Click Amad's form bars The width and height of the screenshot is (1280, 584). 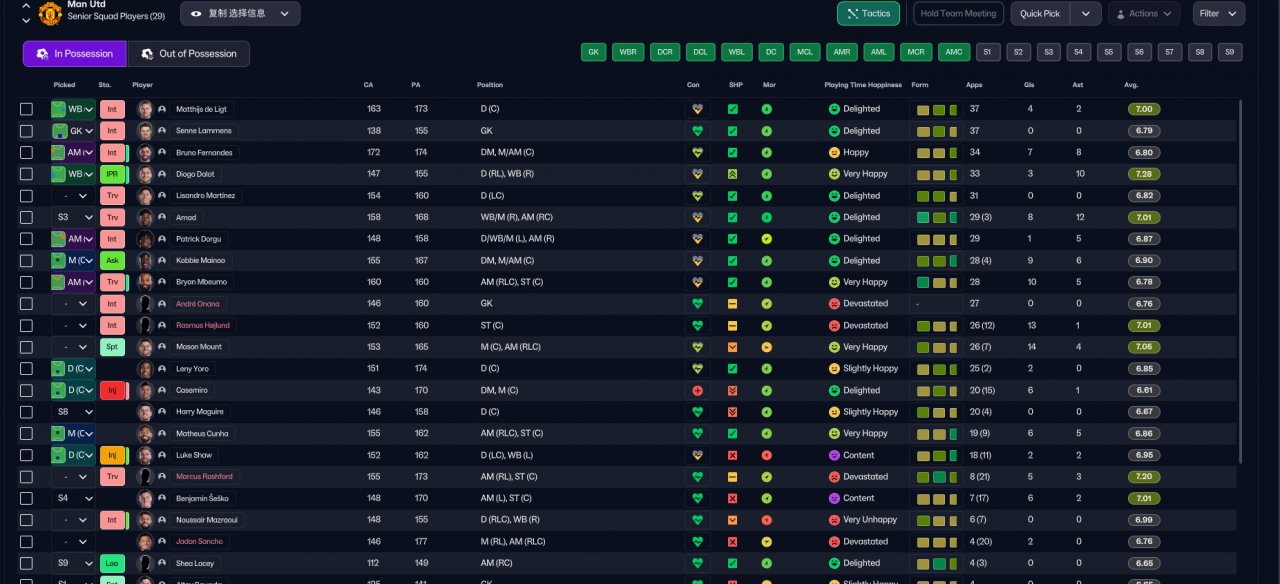pos(937,217)
